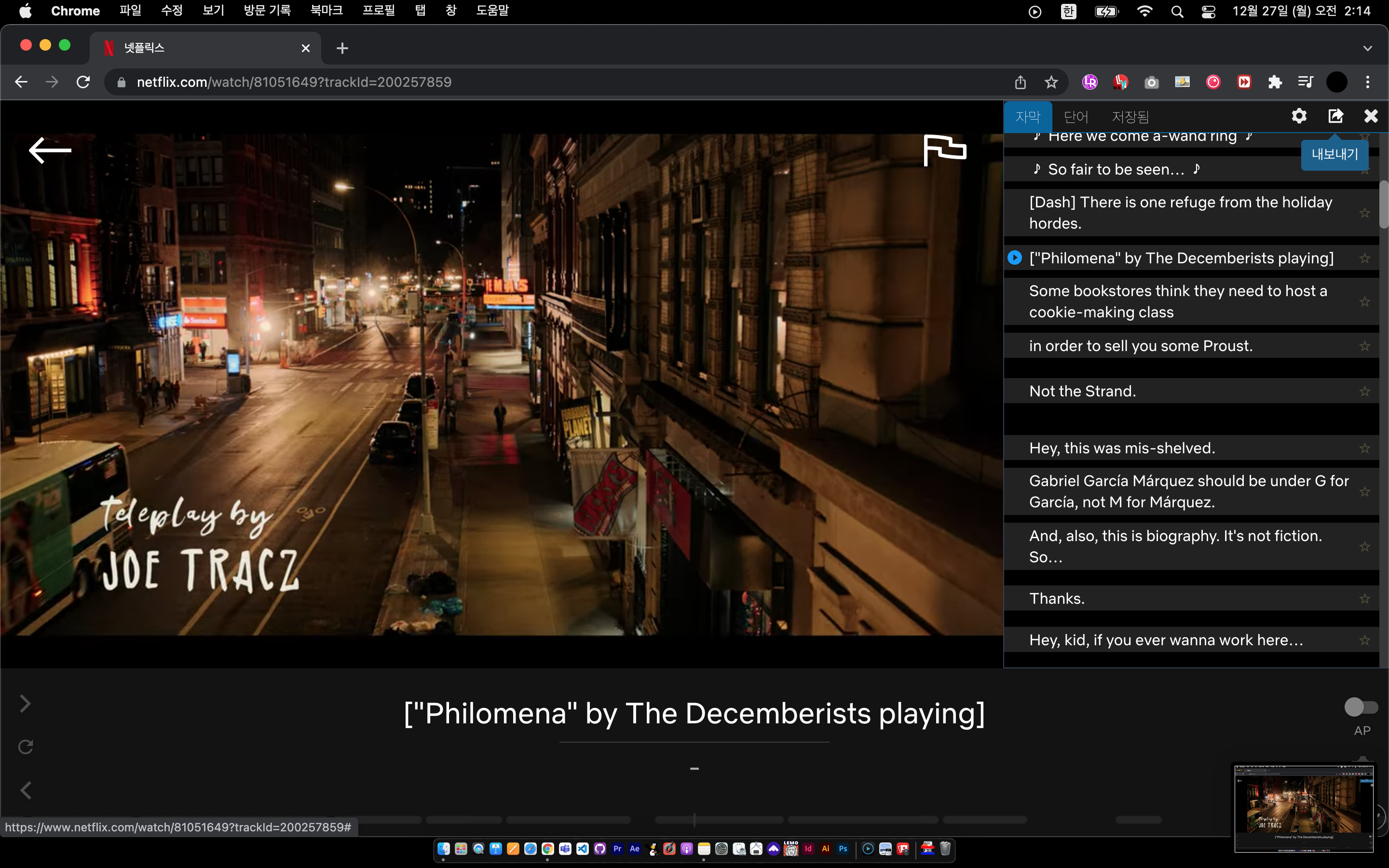Click the subtitle panel scrollbar thumb
Screen dimensions: 1389x868
(1383, 204)
